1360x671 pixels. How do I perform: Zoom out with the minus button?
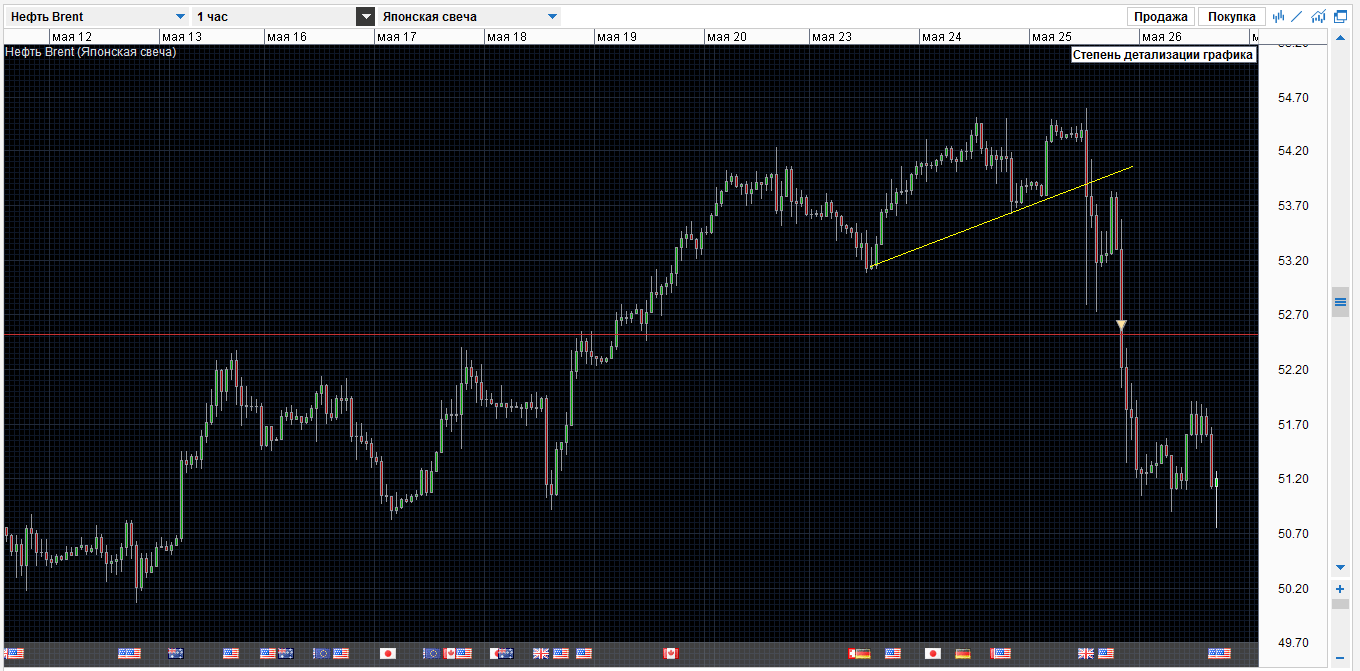click(x=1340, y=657)
